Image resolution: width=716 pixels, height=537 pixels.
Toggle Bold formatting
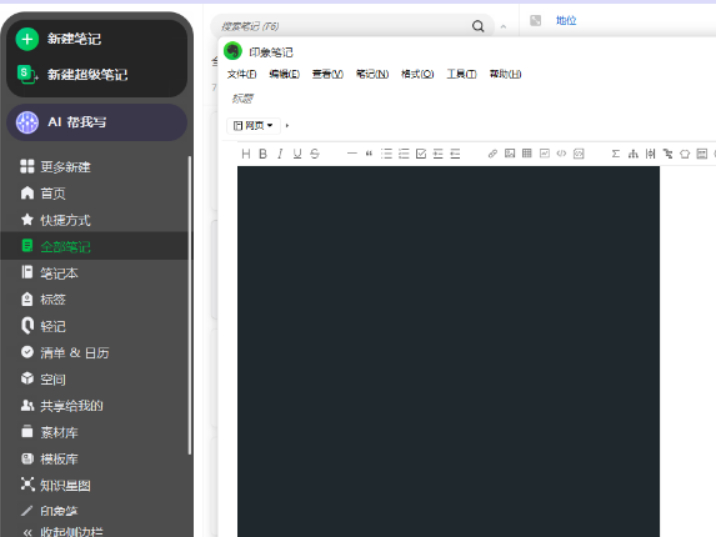coord(263,154)
